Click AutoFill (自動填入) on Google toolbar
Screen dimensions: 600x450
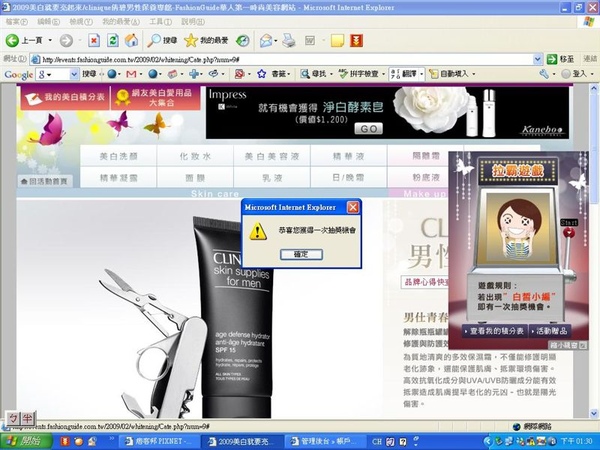pyautogui.click(x=448, y=74)
